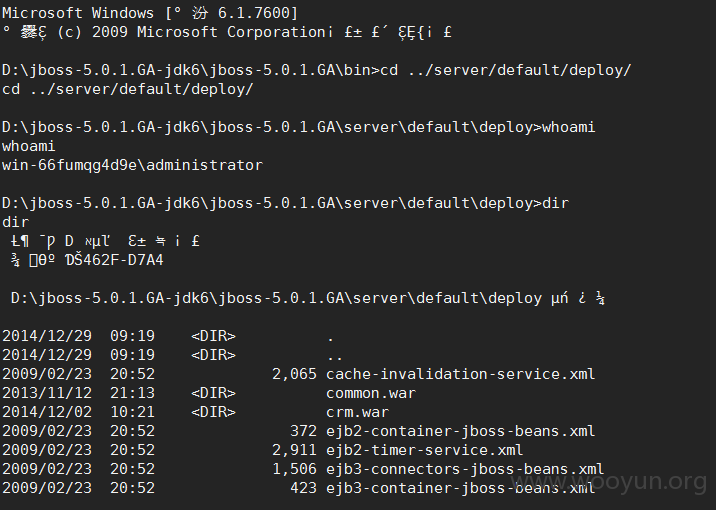Click ejb3-container-jboss-beans.xml filename
Viewport: 716px width, 510px height.
(x=460, y=488)
